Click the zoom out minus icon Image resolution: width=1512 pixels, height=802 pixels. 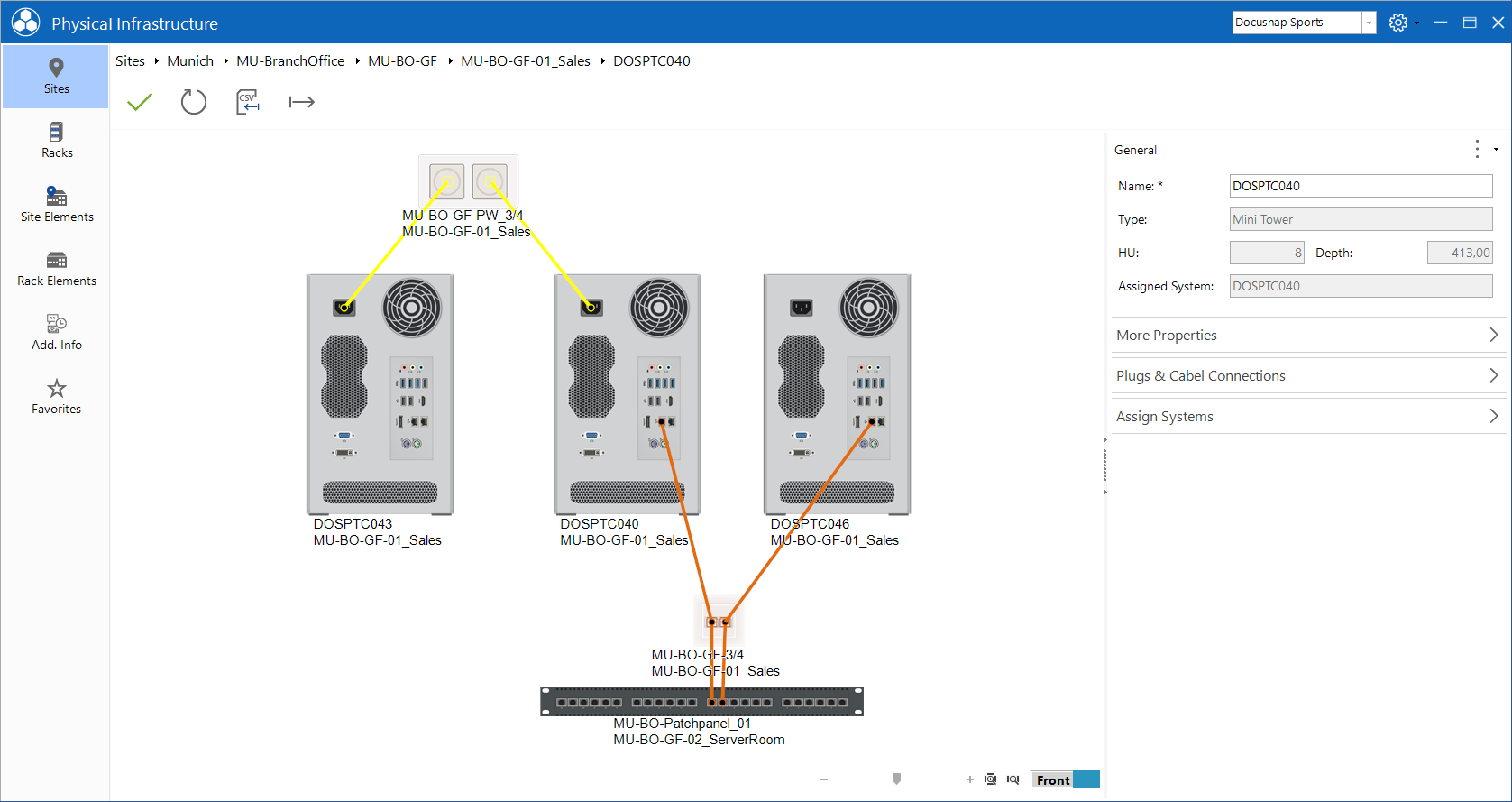pyautogui.click(x=824, y=779)
